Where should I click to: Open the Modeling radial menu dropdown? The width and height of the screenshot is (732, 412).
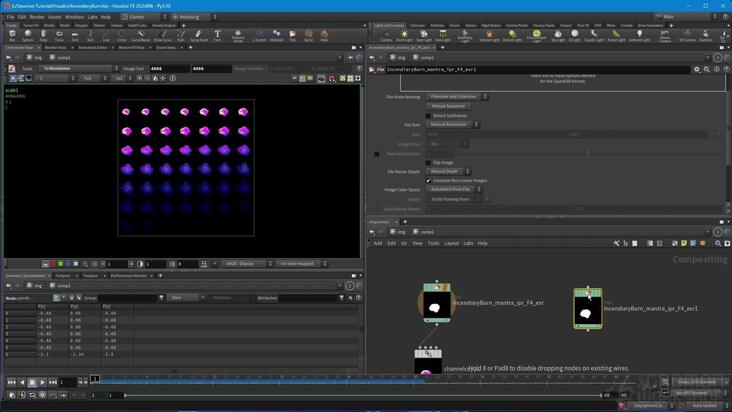pyautogui.click(x=194, y=17)
